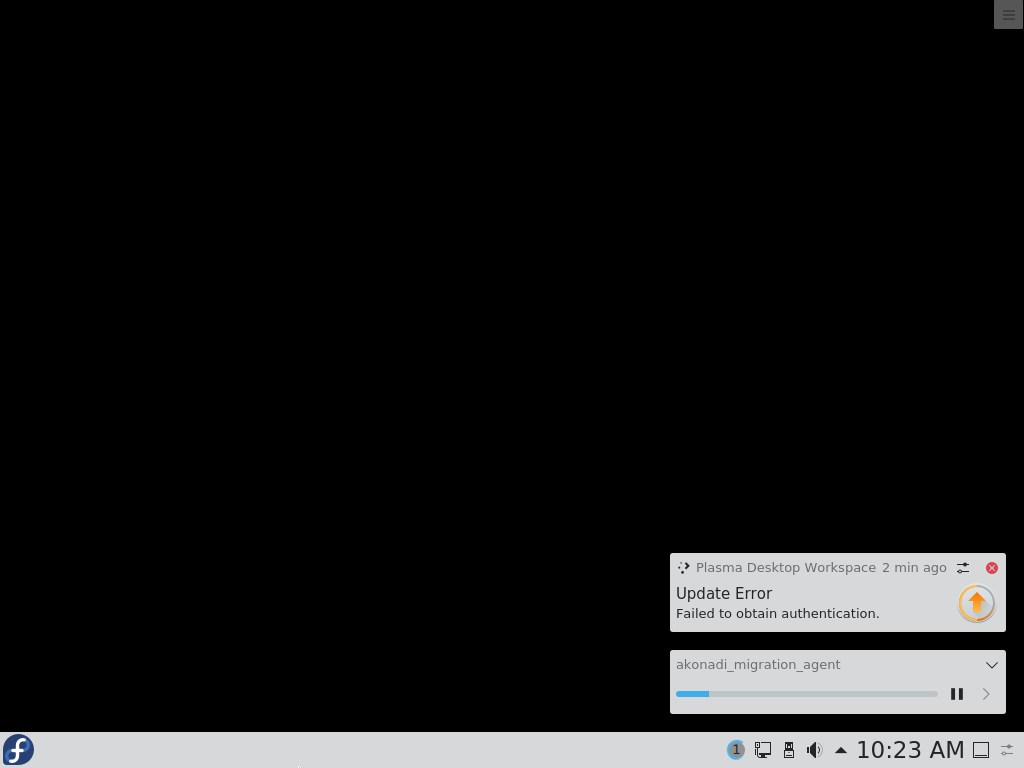Click the Plasma Desktop Workspace header icon
Screen dimensions: 1024x768
pos(684,568)
